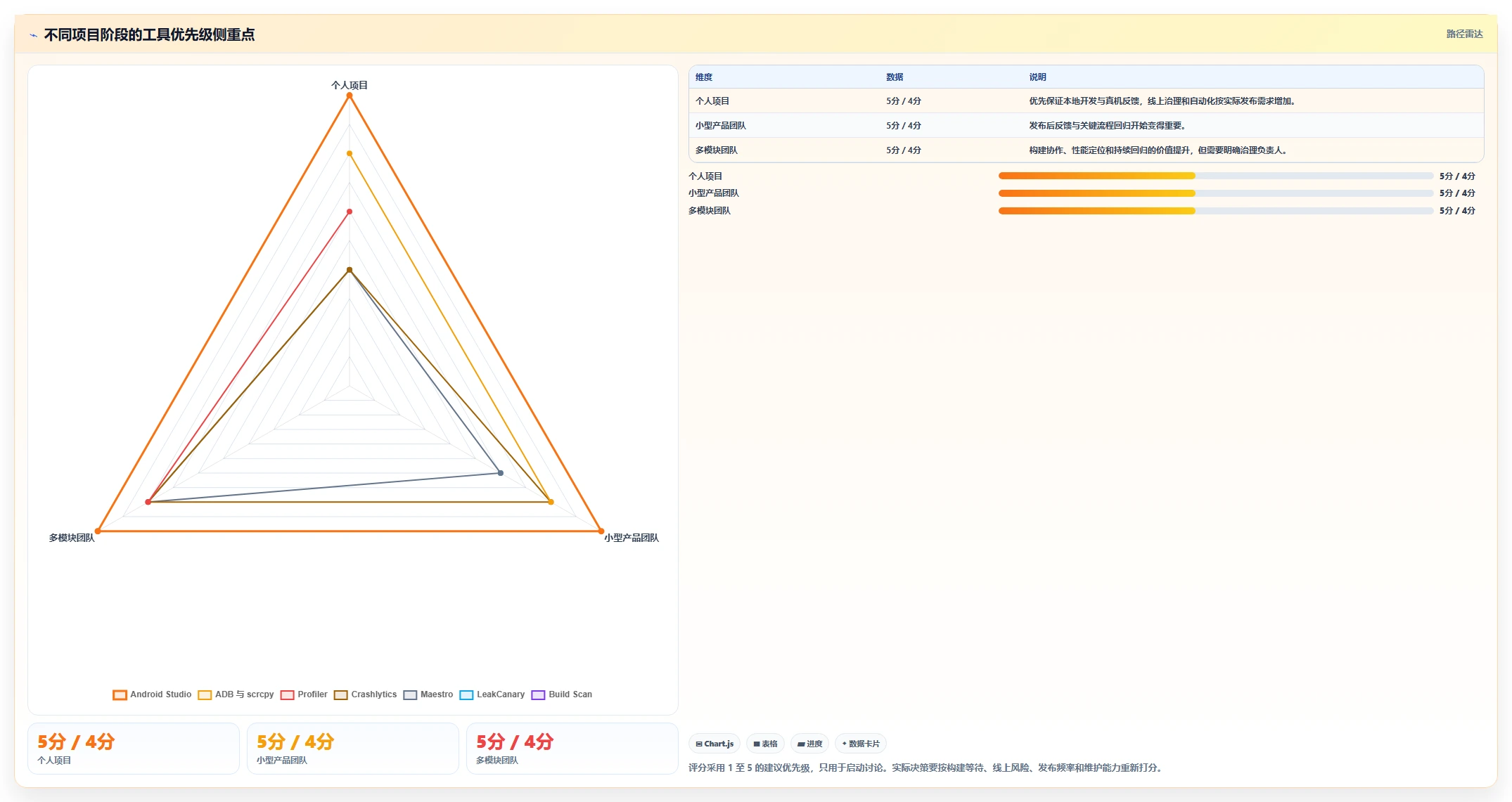Toggle the Build Scan legend entry

click(561, 694)
